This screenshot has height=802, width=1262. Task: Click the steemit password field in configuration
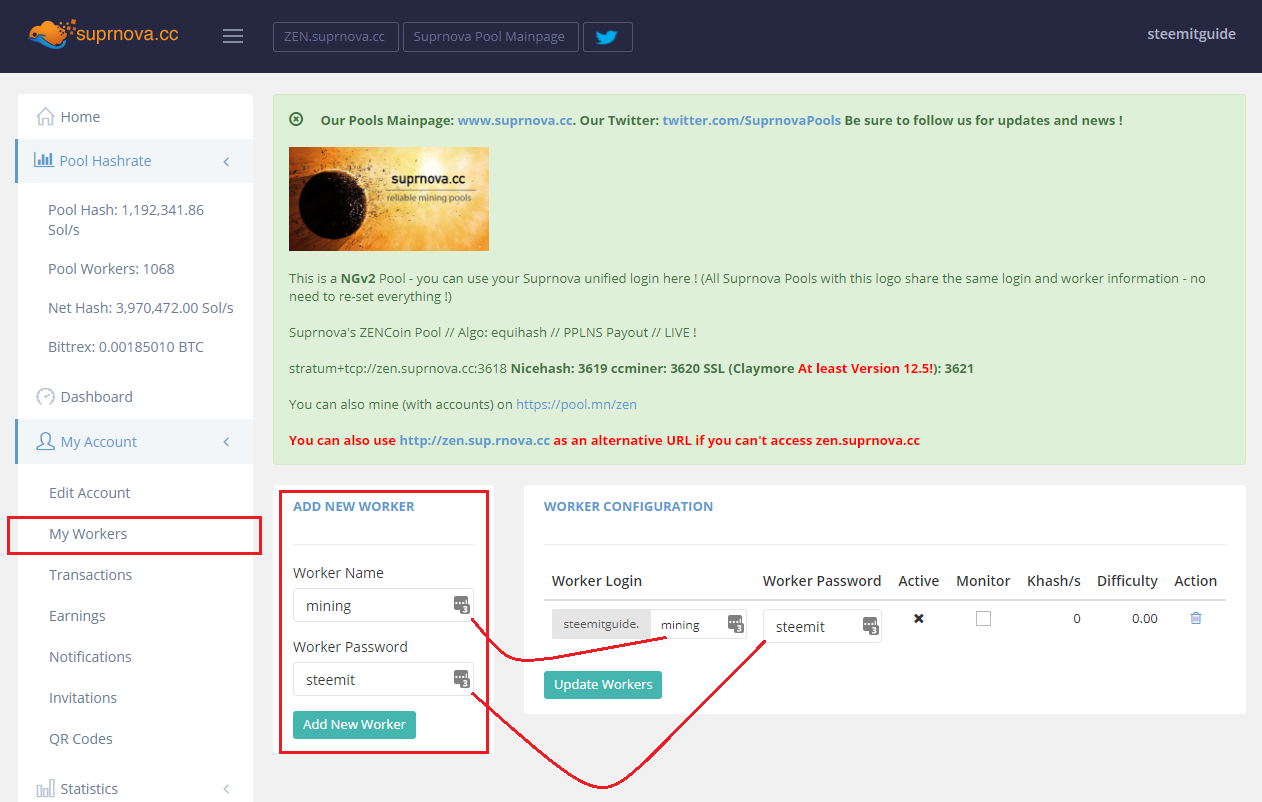(x=822, y=626)
